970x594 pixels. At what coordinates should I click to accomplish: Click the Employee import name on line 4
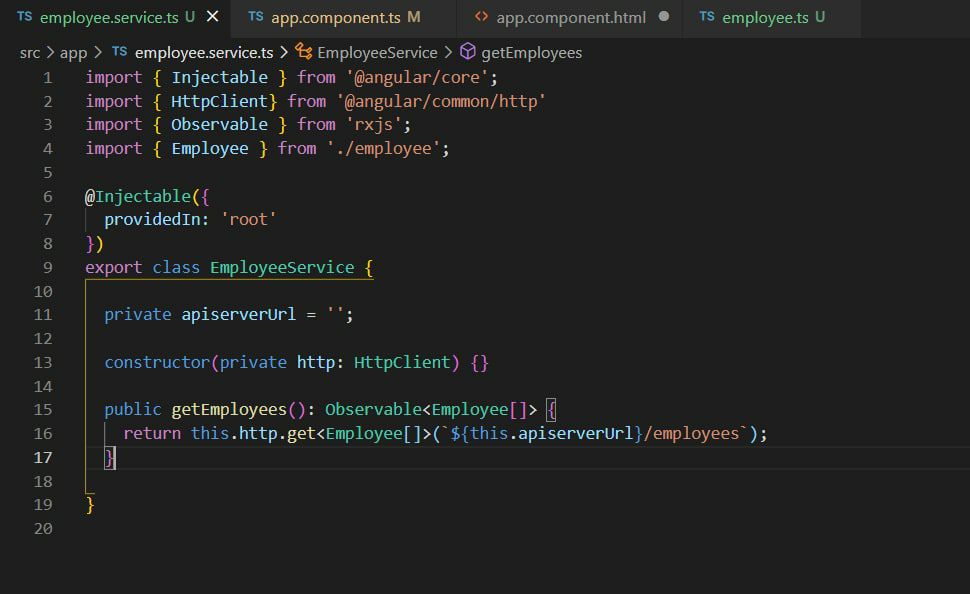coord(210,149)
